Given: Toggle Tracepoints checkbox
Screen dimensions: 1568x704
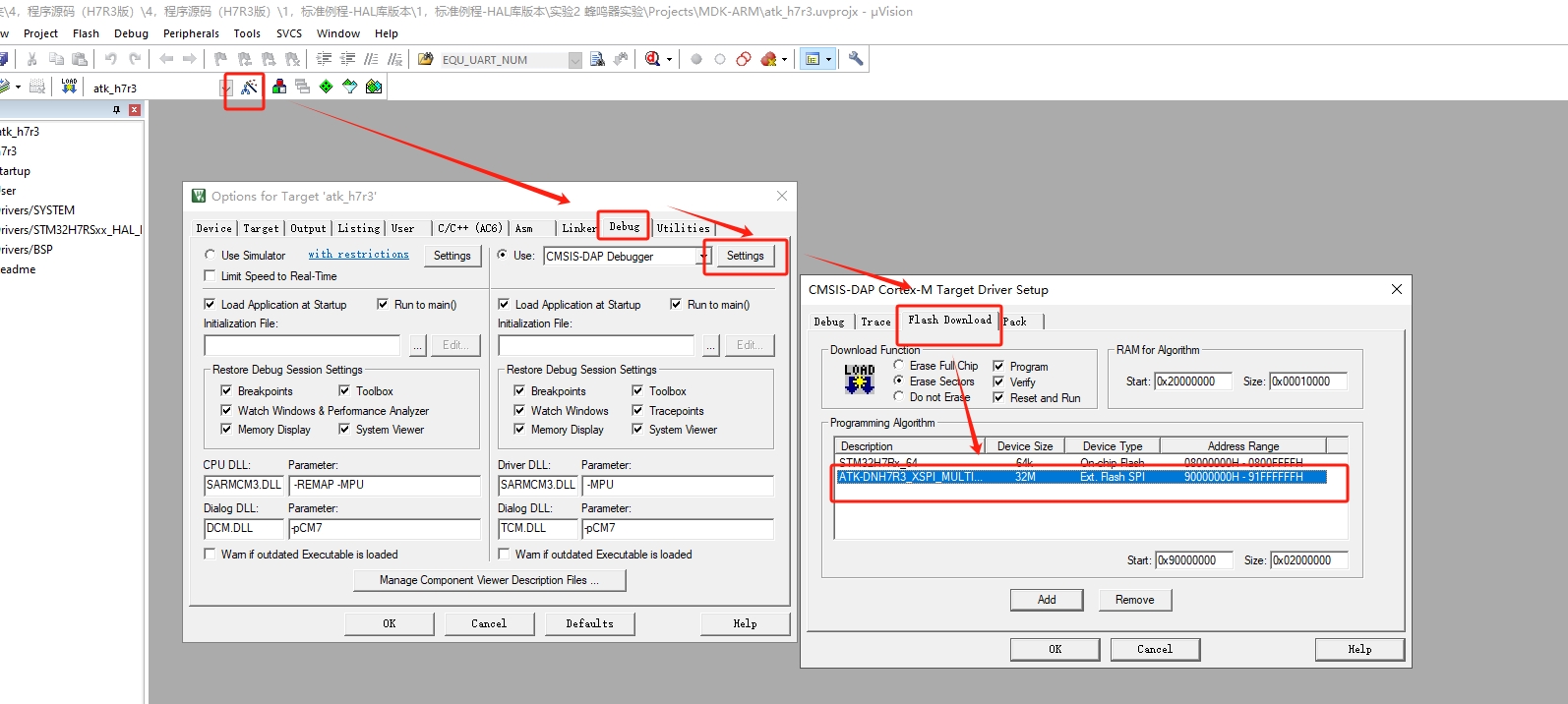Looking at the screenshot, I should point(637,411).
